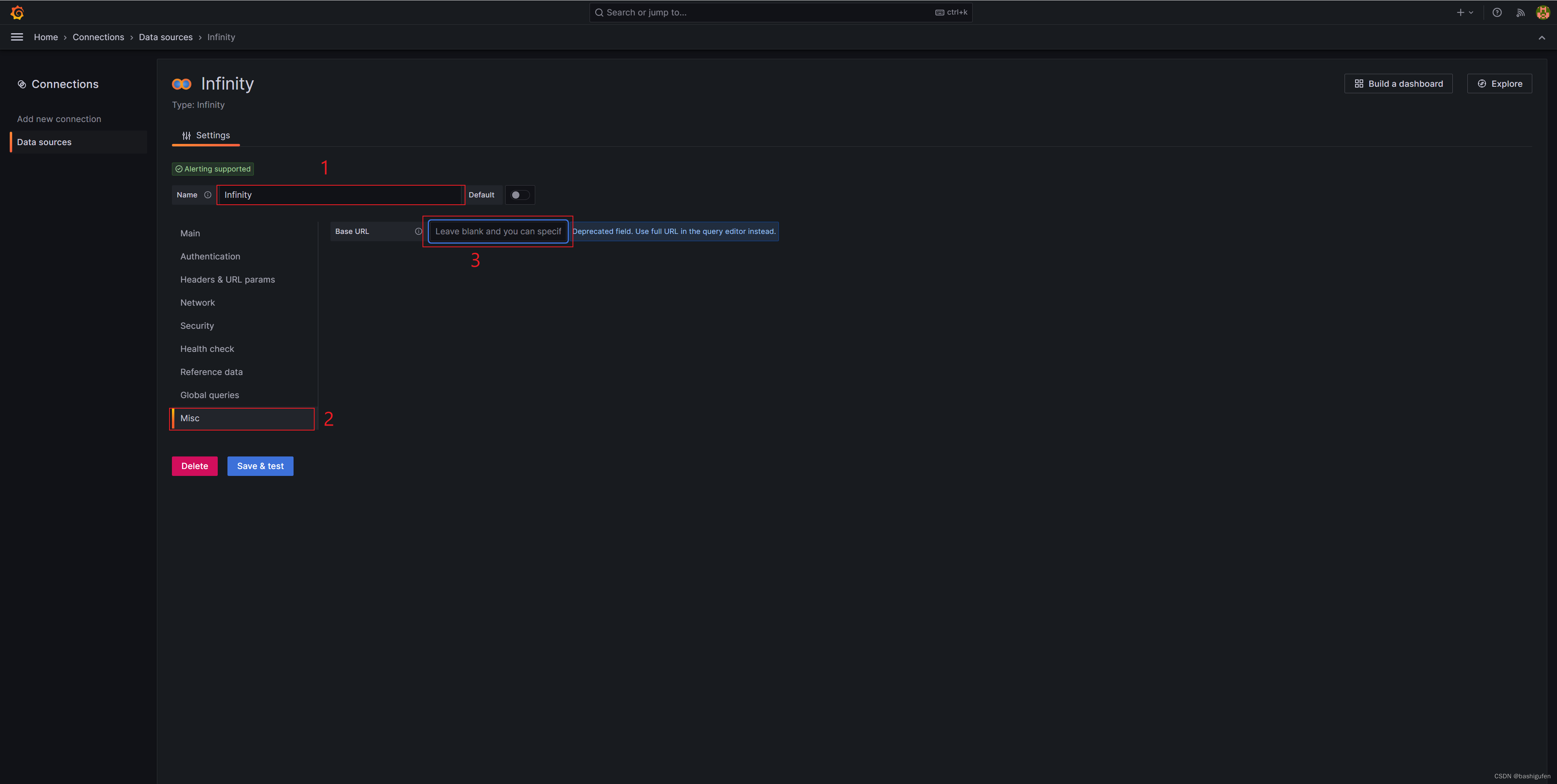Click the Connections section icon

[x=22, y=84]
